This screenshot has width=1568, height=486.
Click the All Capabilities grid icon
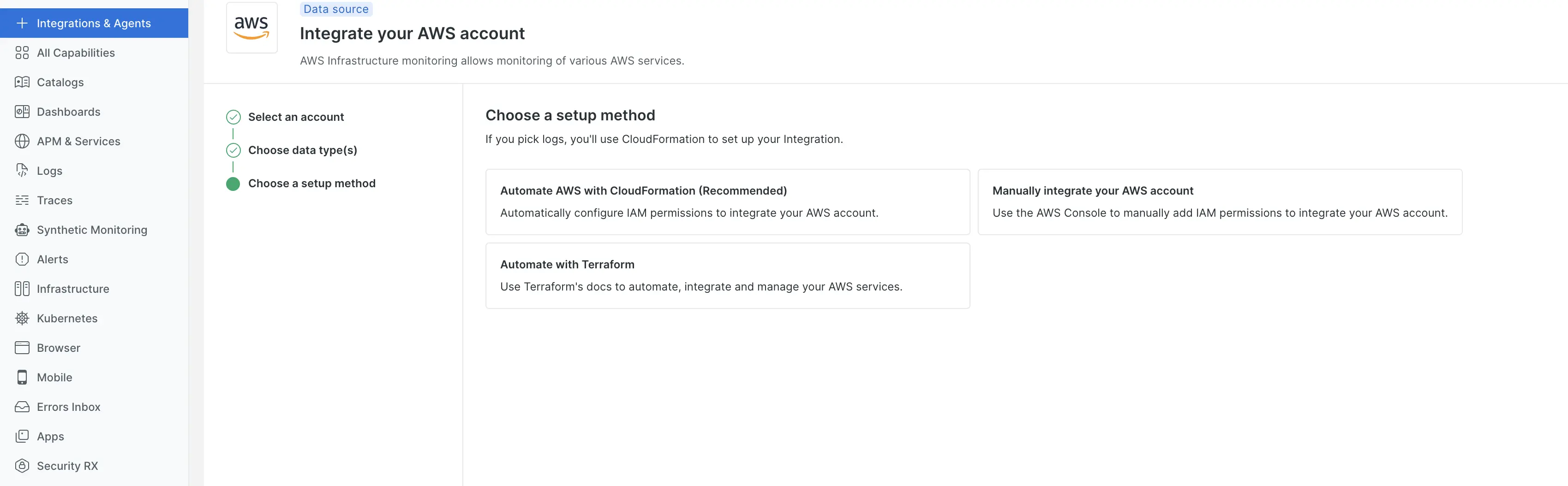click(22, 53)
